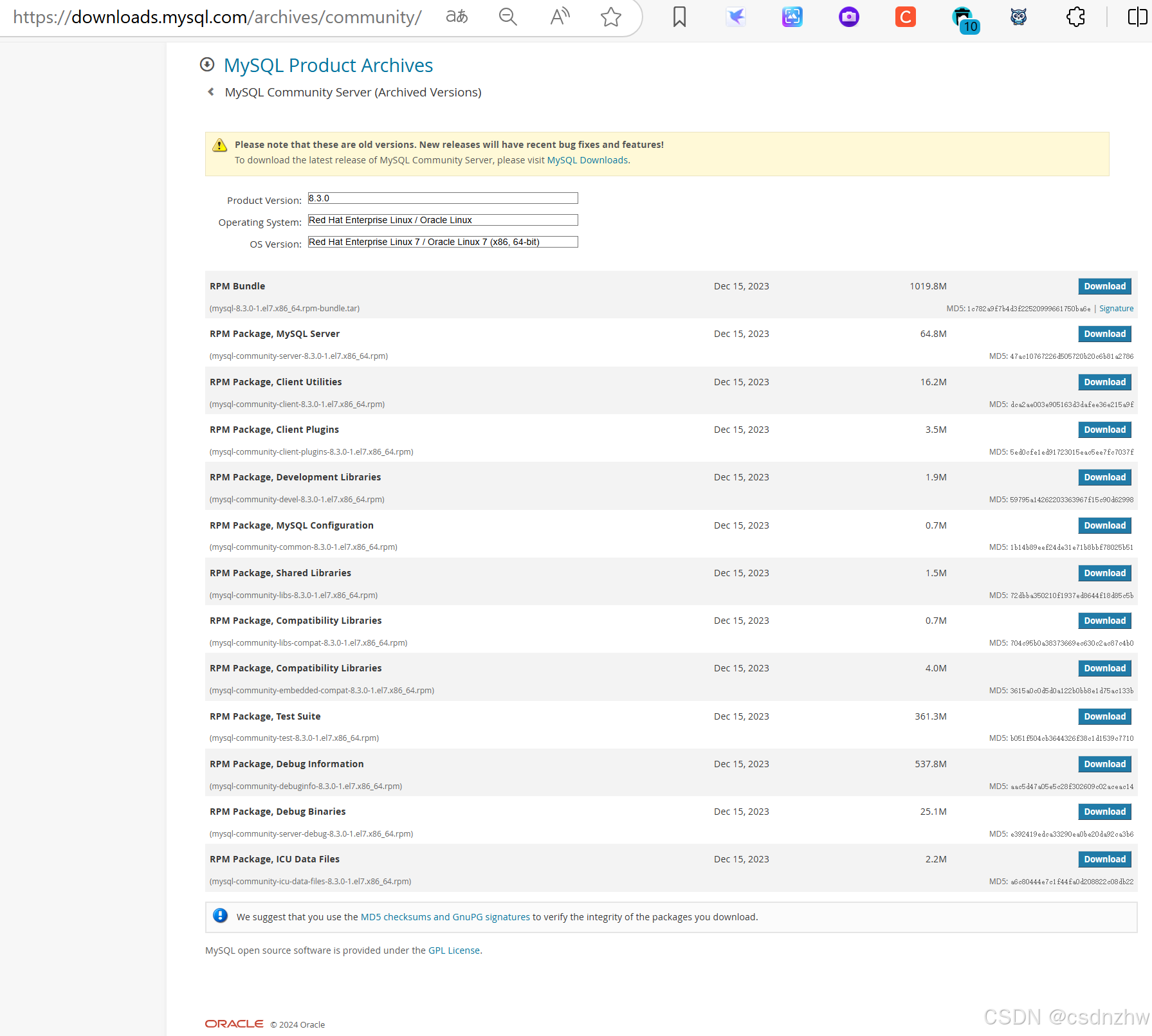Screen dimensions: 1152x1036
Task: Click the blue bird extension icon
Action: [736, 17]
